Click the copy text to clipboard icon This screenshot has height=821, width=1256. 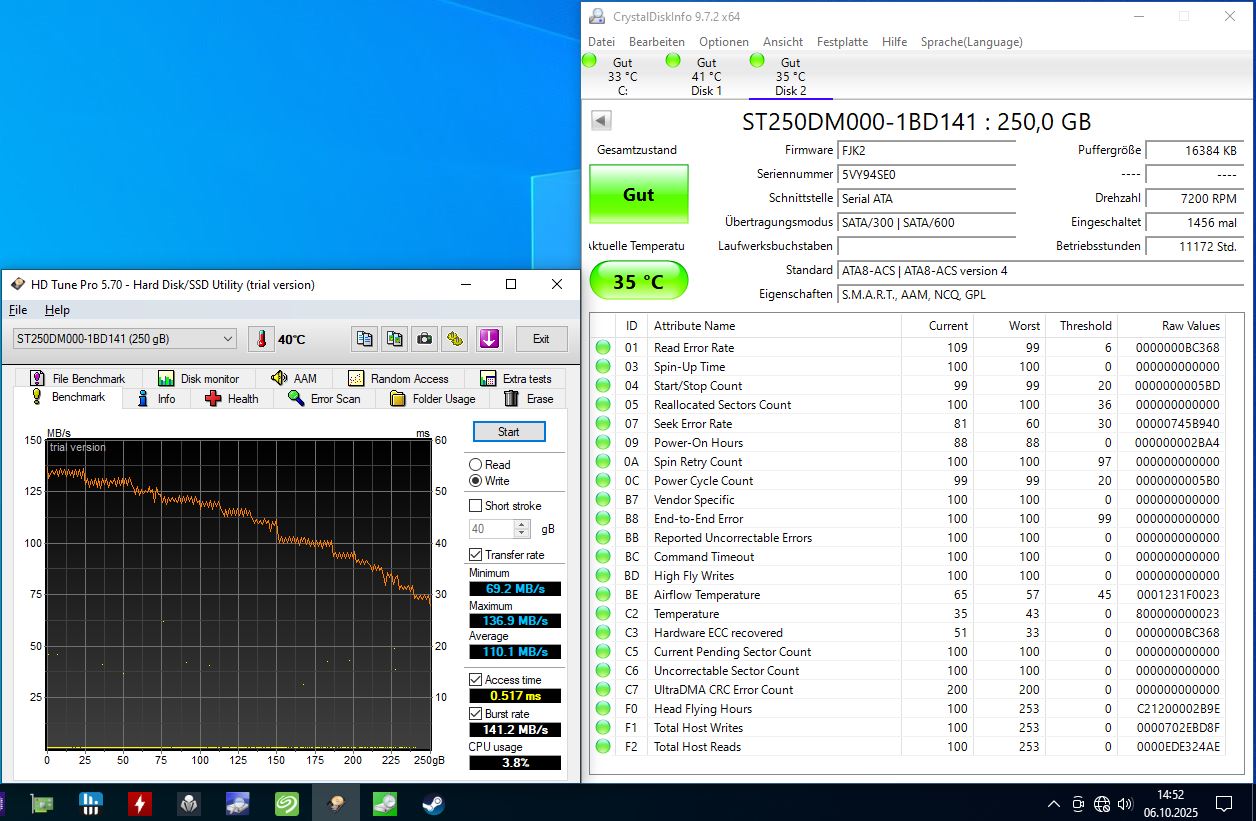point(365,339)
